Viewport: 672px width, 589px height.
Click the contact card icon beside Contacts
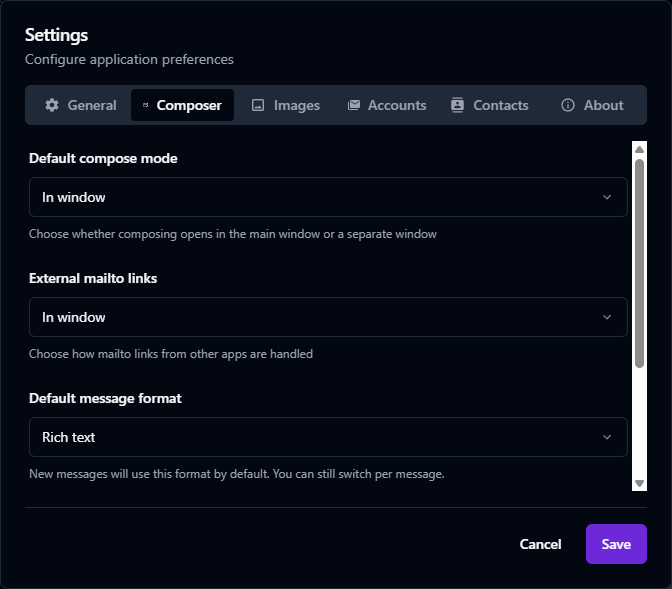tap(457, 105)
